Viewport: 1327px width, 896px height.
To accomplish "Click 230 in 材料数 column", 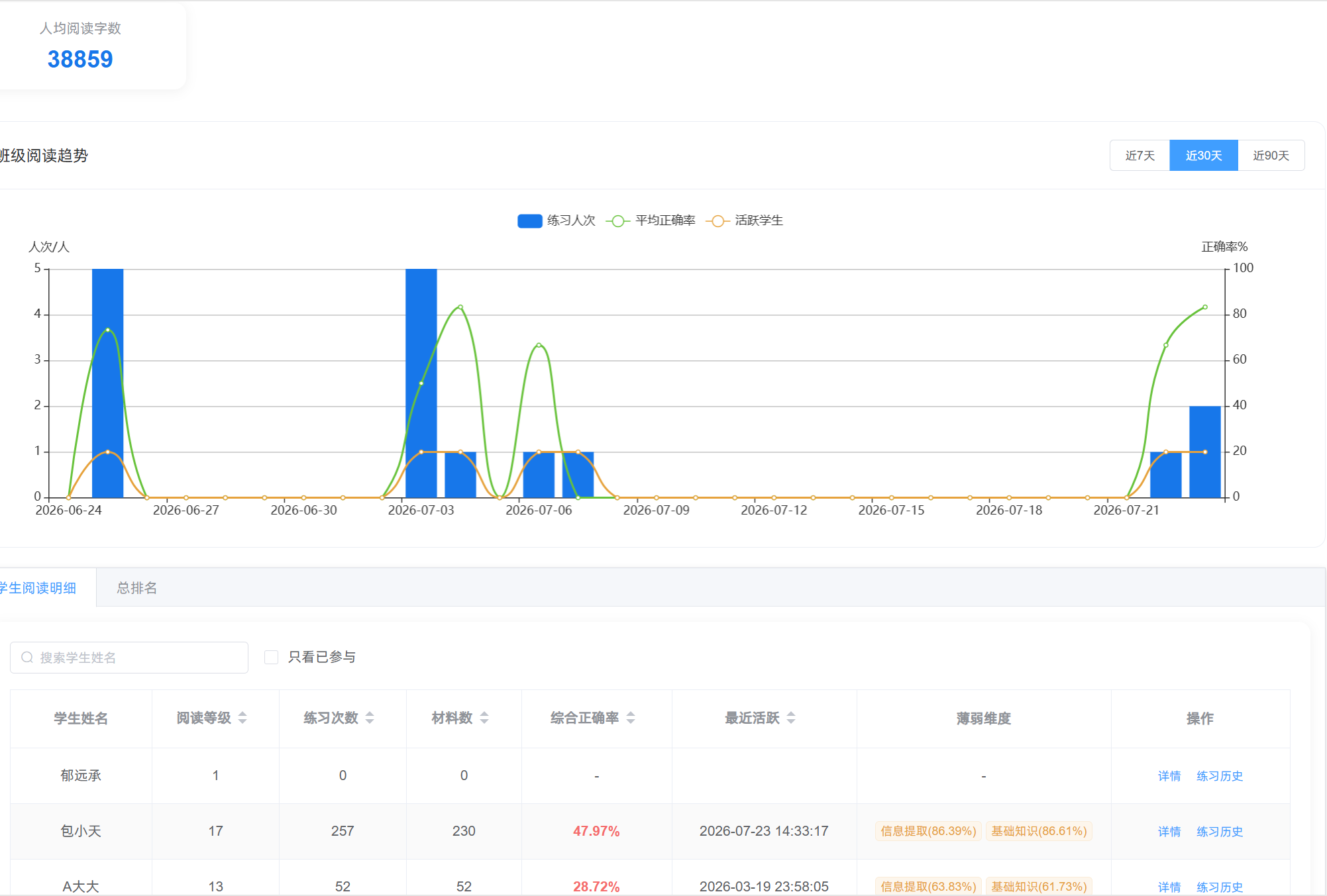I will (464, 831).
